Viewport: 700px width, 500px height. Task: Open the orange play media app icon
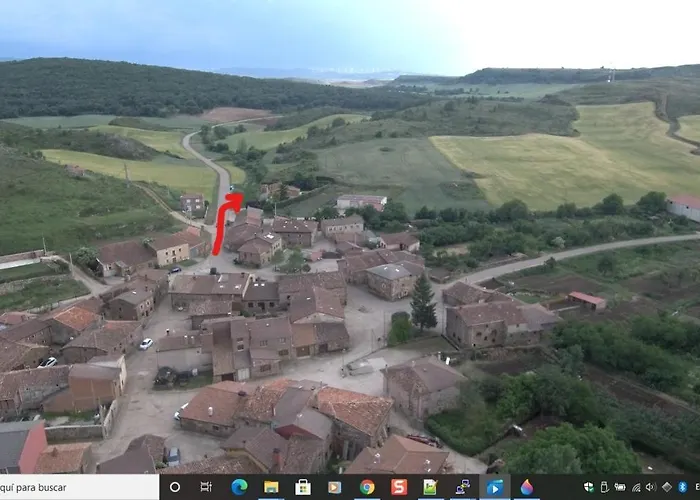tap(335, 487)
